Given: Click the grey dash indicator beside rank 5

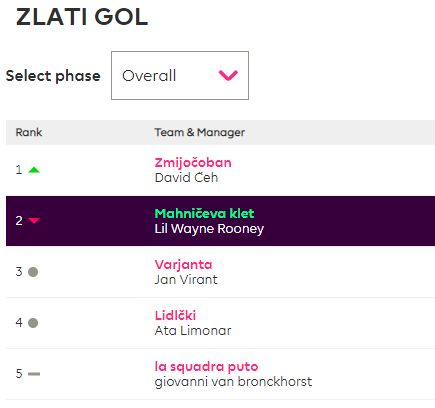Looking at the screenshot, I should pyautogui.click(x=34, y=374).
